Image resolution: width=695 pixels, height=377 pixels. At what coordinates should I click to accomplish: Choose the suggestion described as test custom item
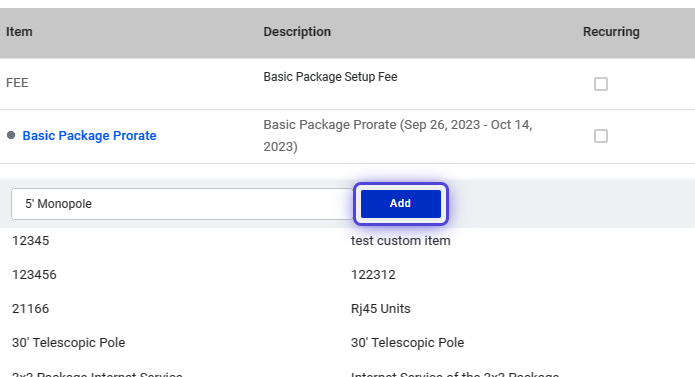coord(401,241)
